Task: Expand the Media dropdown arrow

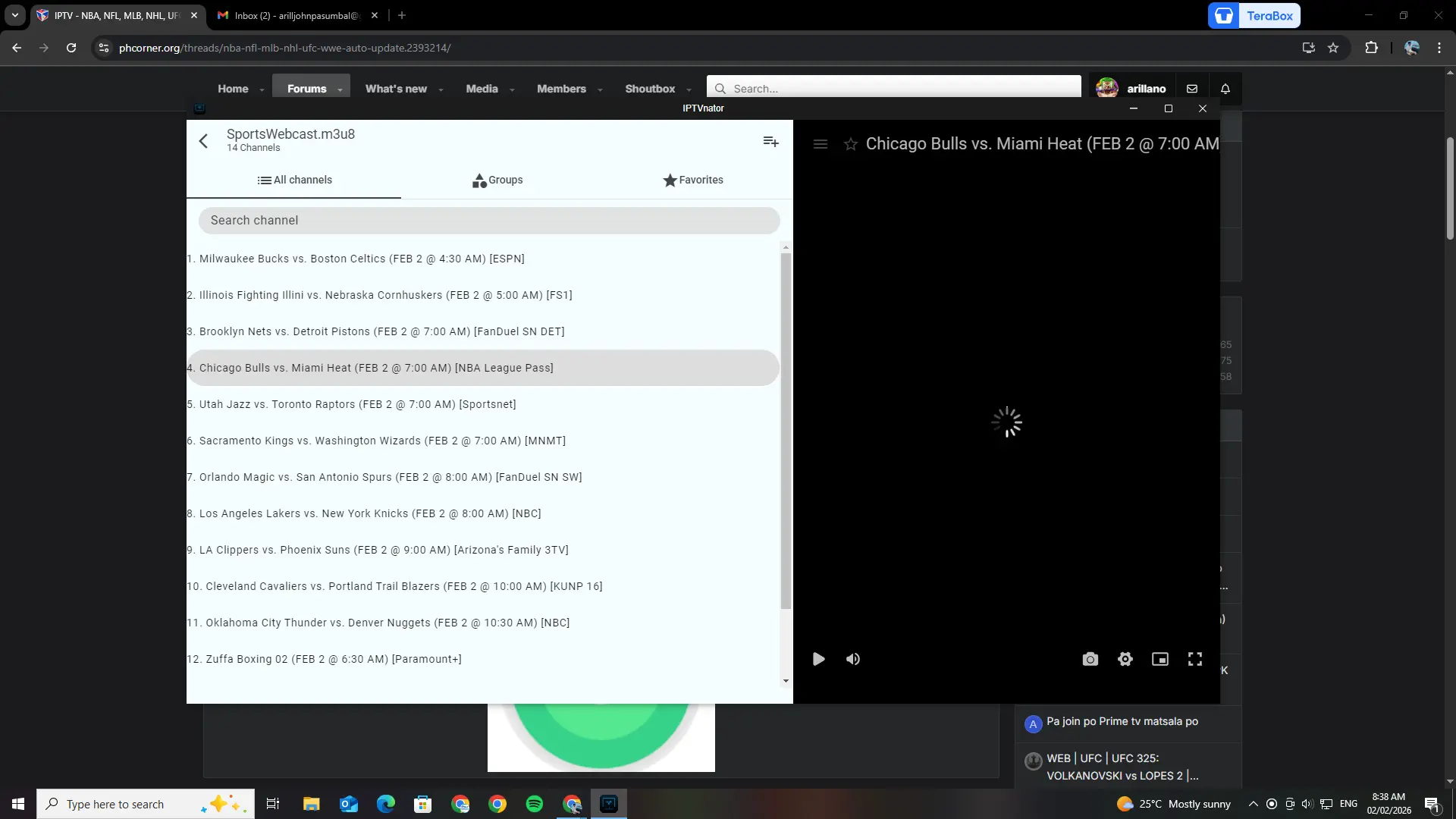Action: tap(512, 89)
